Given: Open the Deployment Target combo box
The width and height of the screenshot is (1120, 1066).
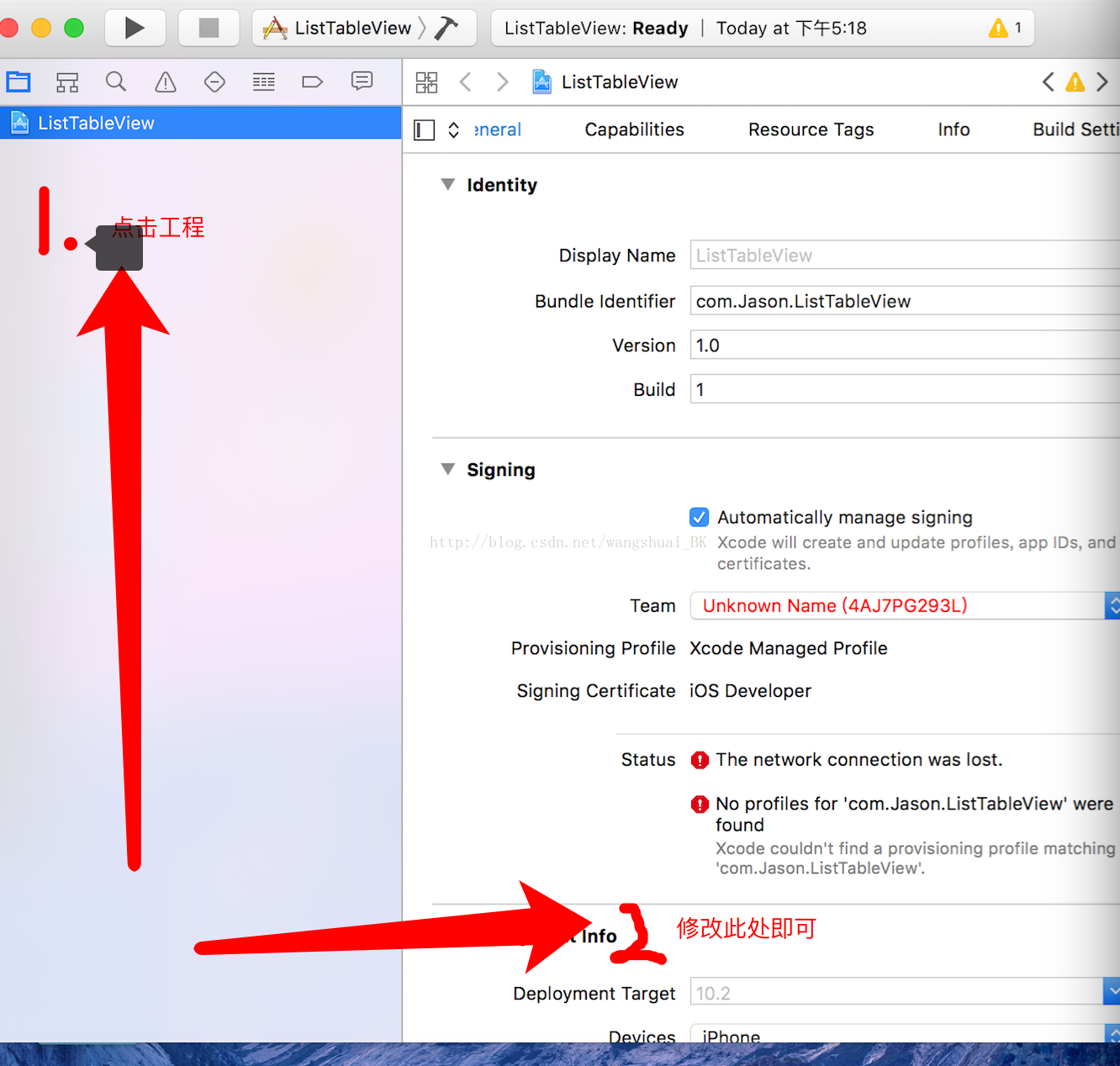Looking at the screenshot, I should (905, 991).
